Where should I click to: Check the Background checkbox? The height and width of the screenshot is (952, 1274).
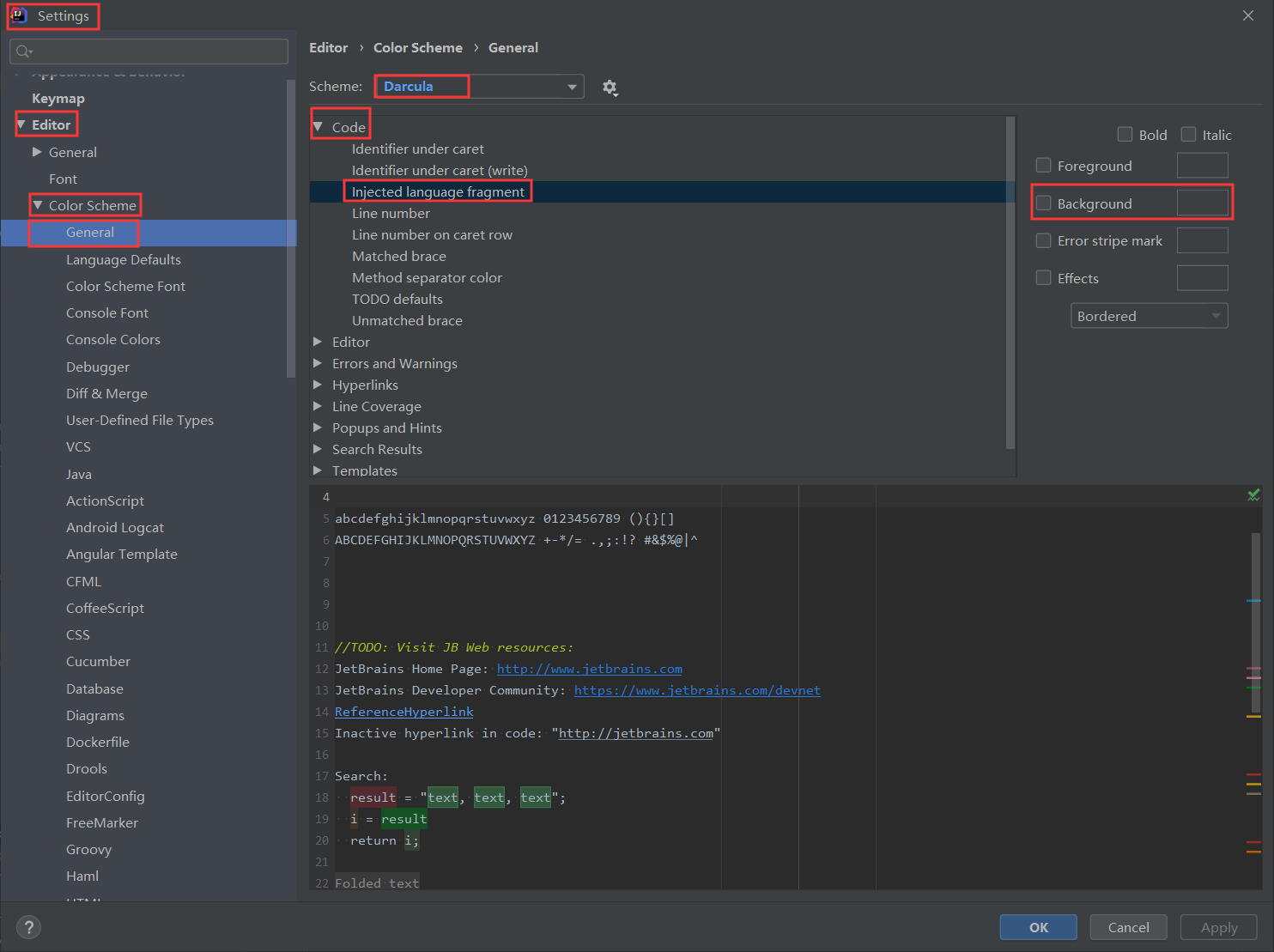(x=1043, y=203)
